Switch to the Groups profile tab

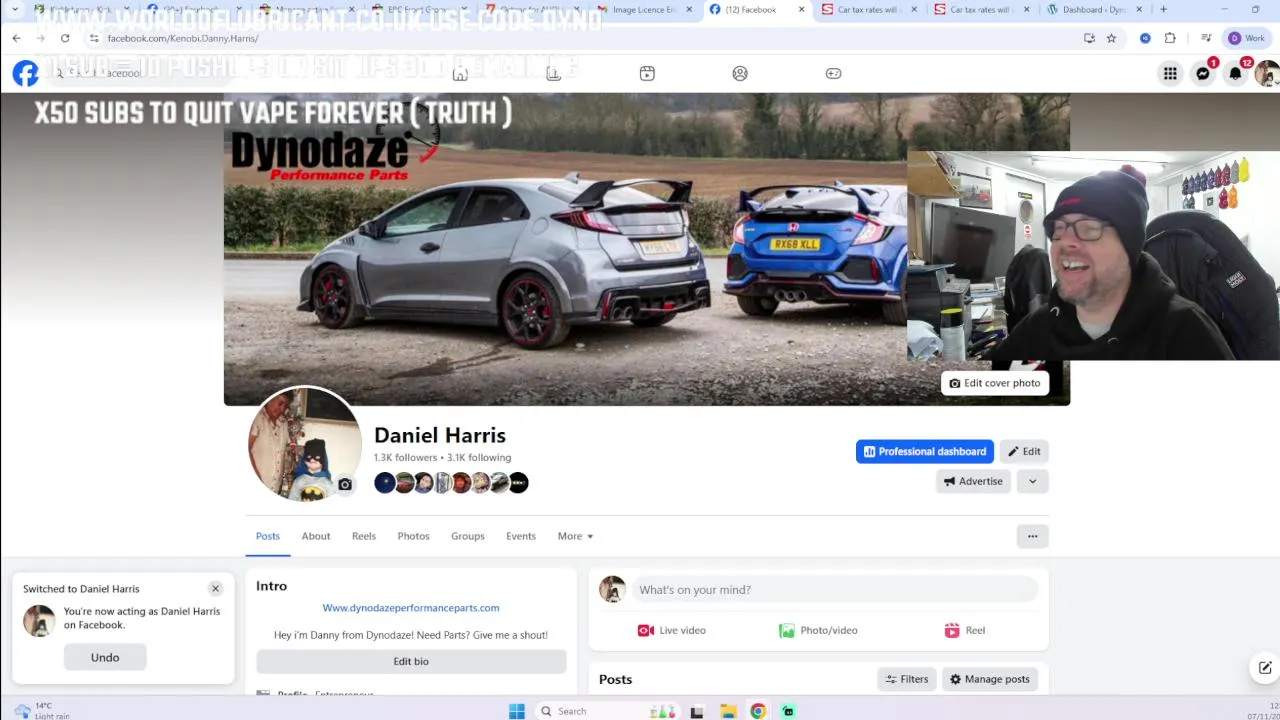pyautogui.click(x=467, y=536)
